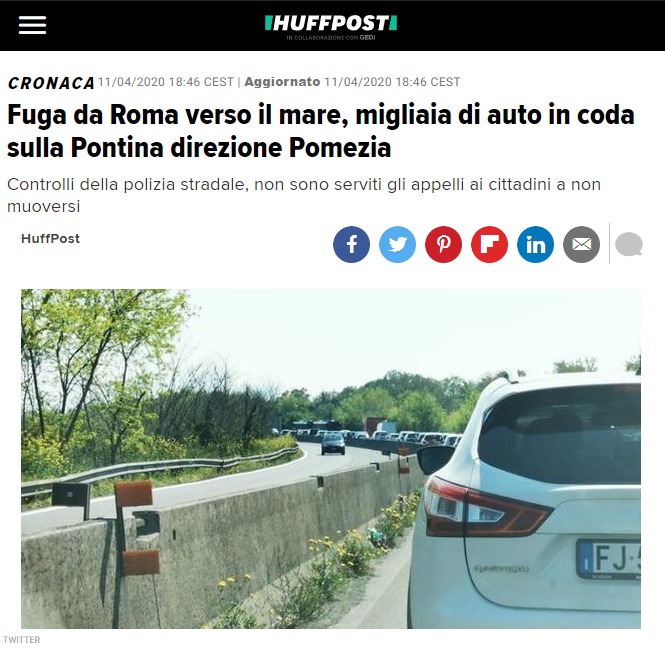Open the Pontina traffic jam photo
Viewport: 665px width, 648px height.
pyautogui.click(x=331, y=459)
